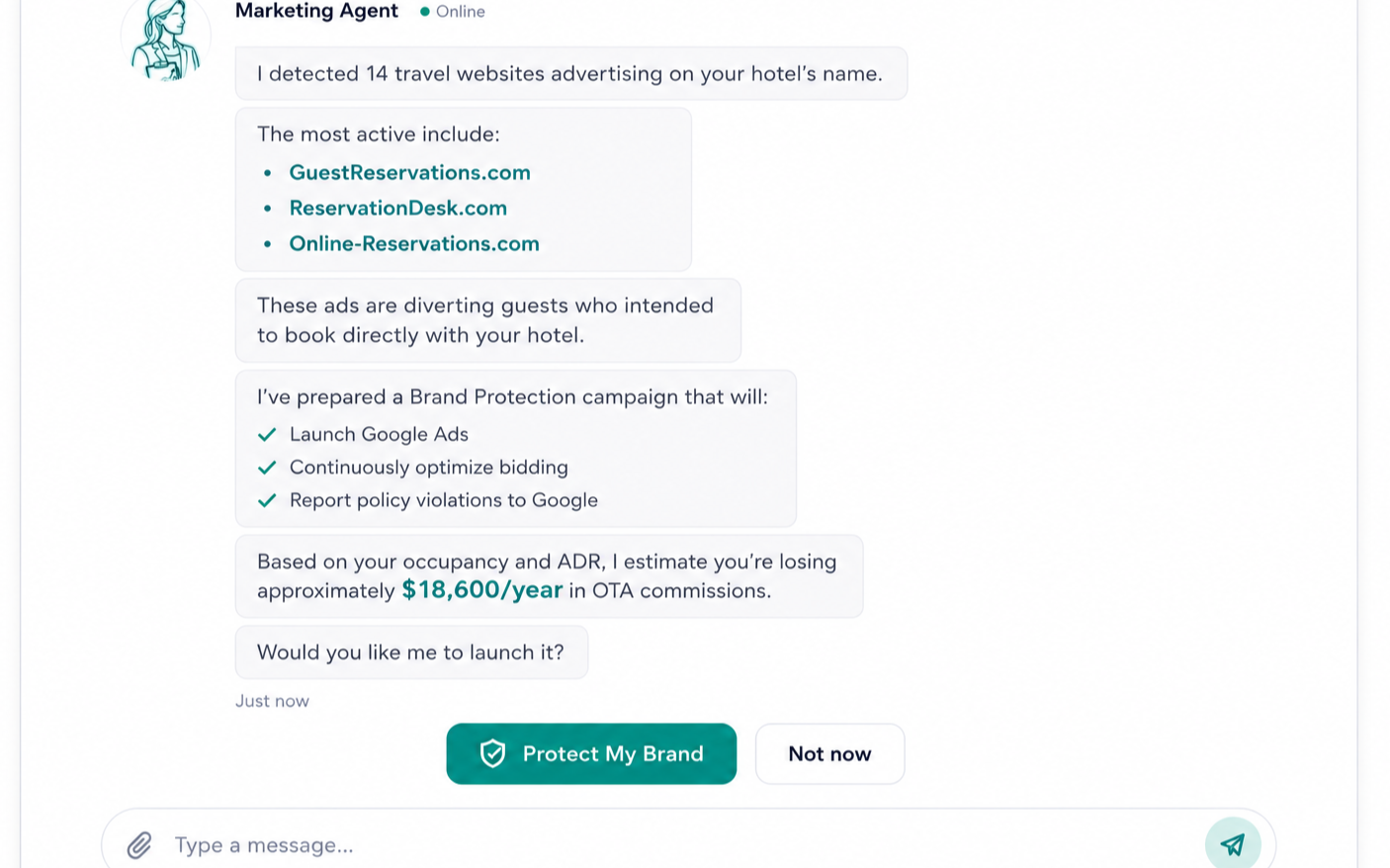
Task: Click the 14 travel websites detected message
Action: 570,74
